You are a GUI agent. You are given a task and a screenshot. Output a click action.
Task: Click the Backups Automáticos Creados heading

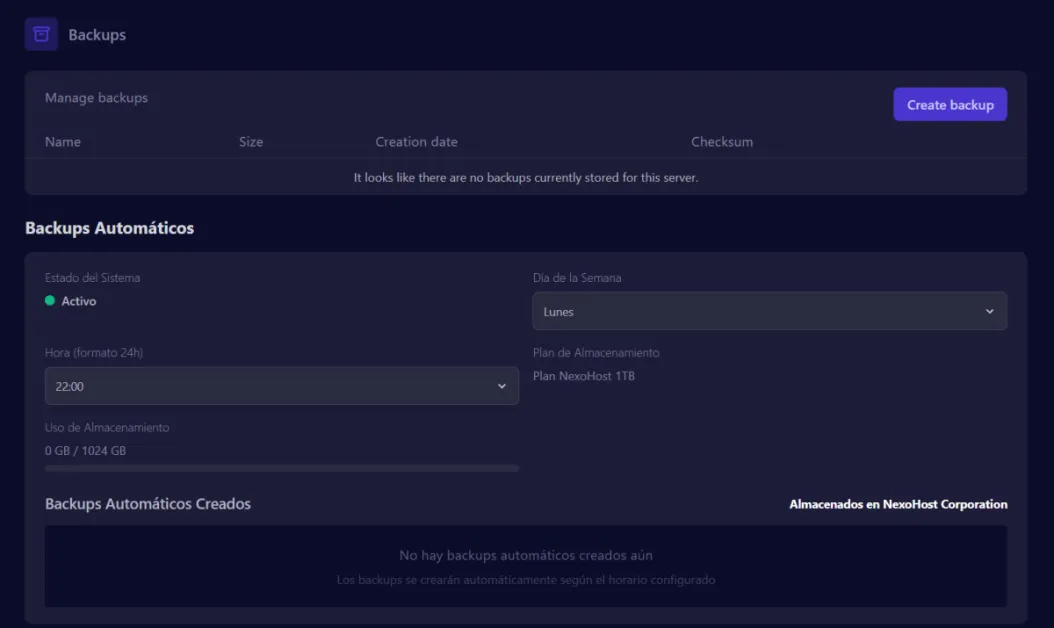click(148, 504)
